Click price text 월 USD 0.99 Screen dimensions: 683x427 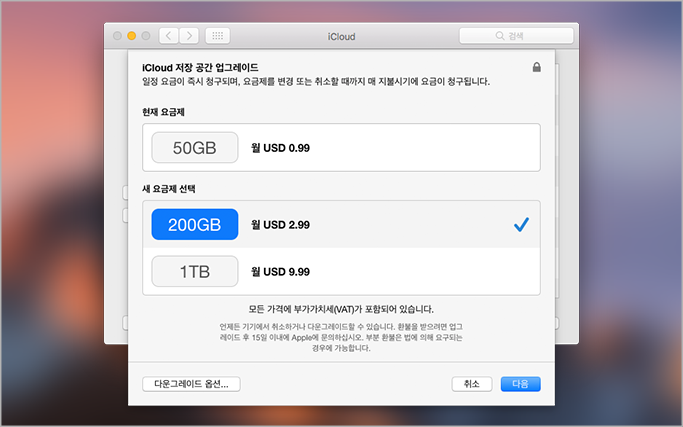pyautogui.click(x=280, y=148)
